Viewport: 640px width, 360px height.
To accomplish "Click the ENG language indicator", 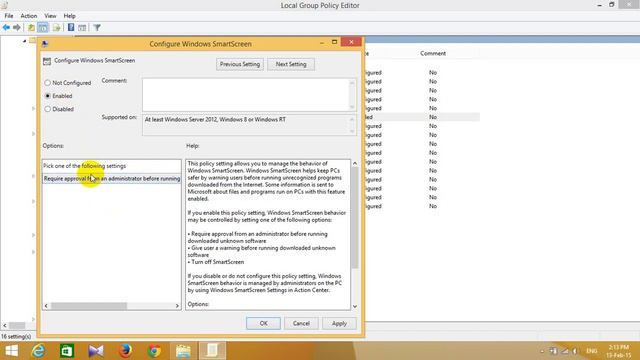I will pyautogui.click(x=591, y=351).
